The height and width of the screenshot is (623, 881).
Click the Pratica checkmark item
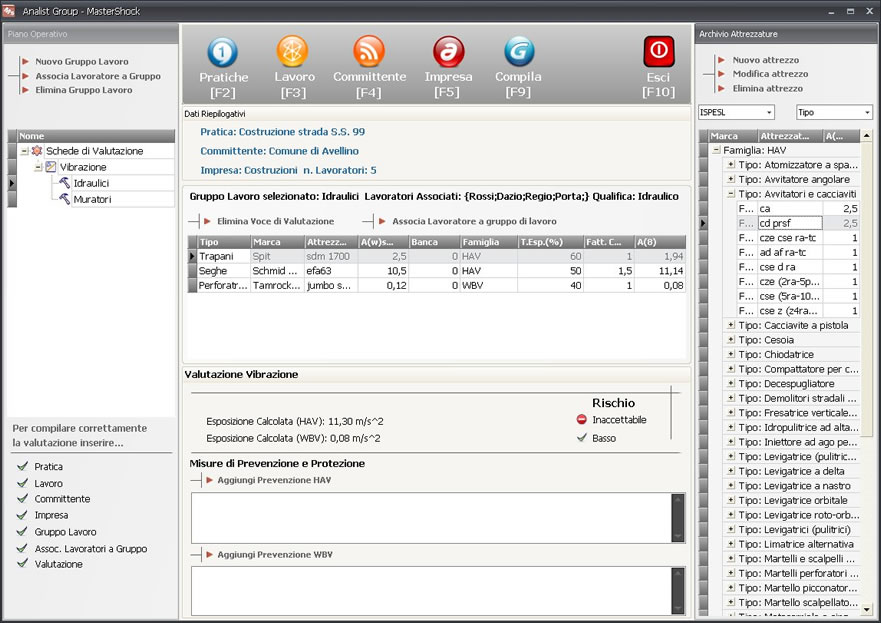pyautogui.click(x=22, y=467)
